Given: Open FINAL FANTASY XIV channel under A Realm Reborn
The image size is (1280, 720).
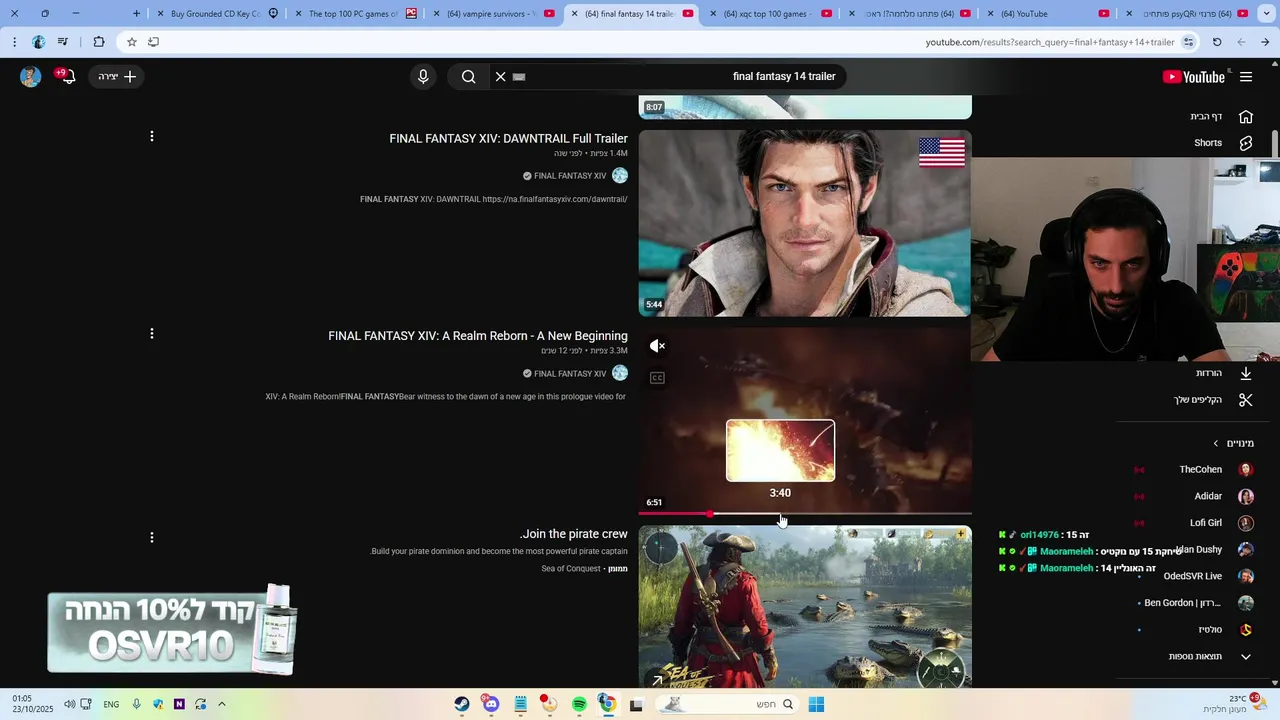Looking at the screenshot, I should click(x=569, y=374).
